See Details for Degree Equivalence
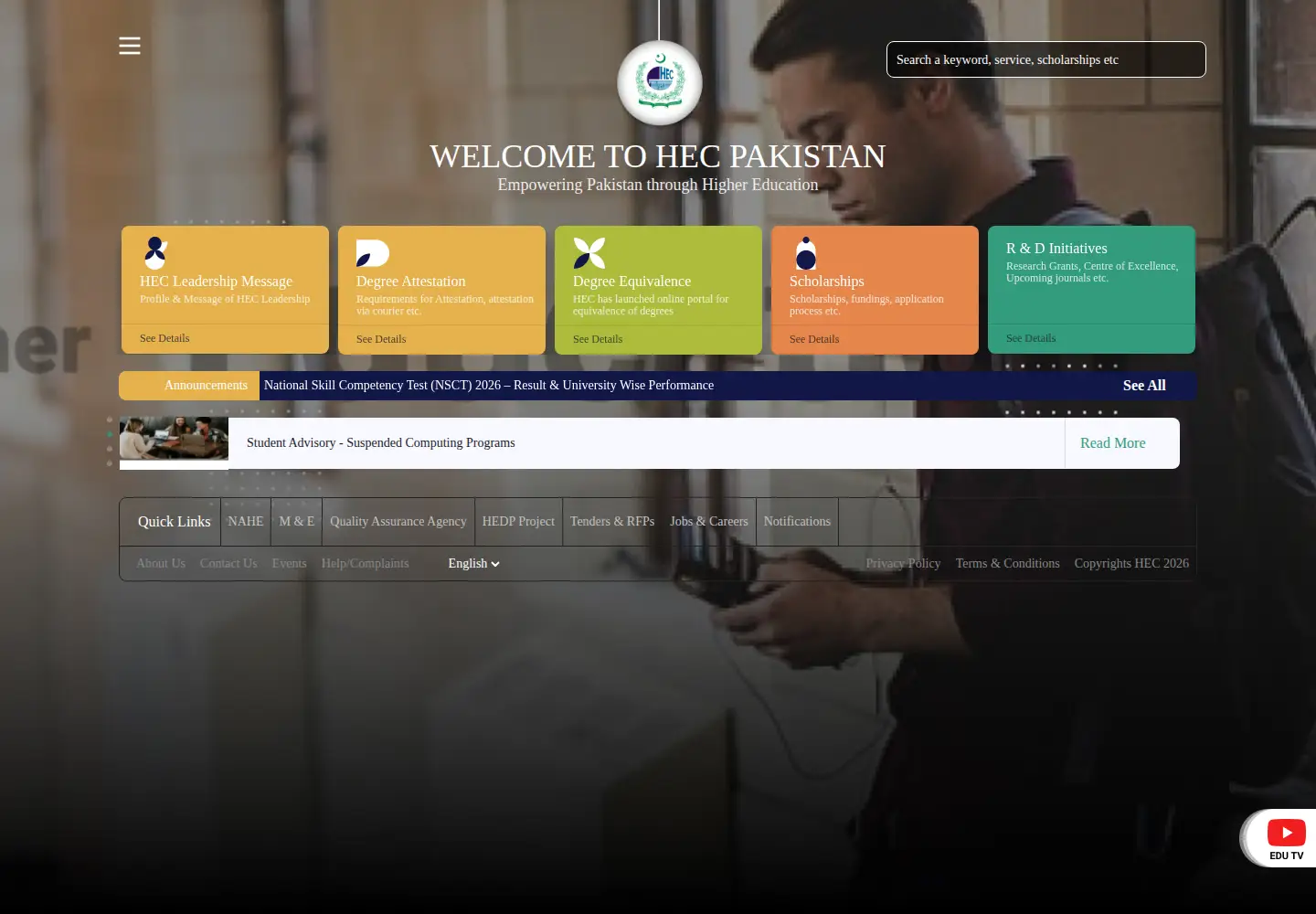 [x=598, y=339]
